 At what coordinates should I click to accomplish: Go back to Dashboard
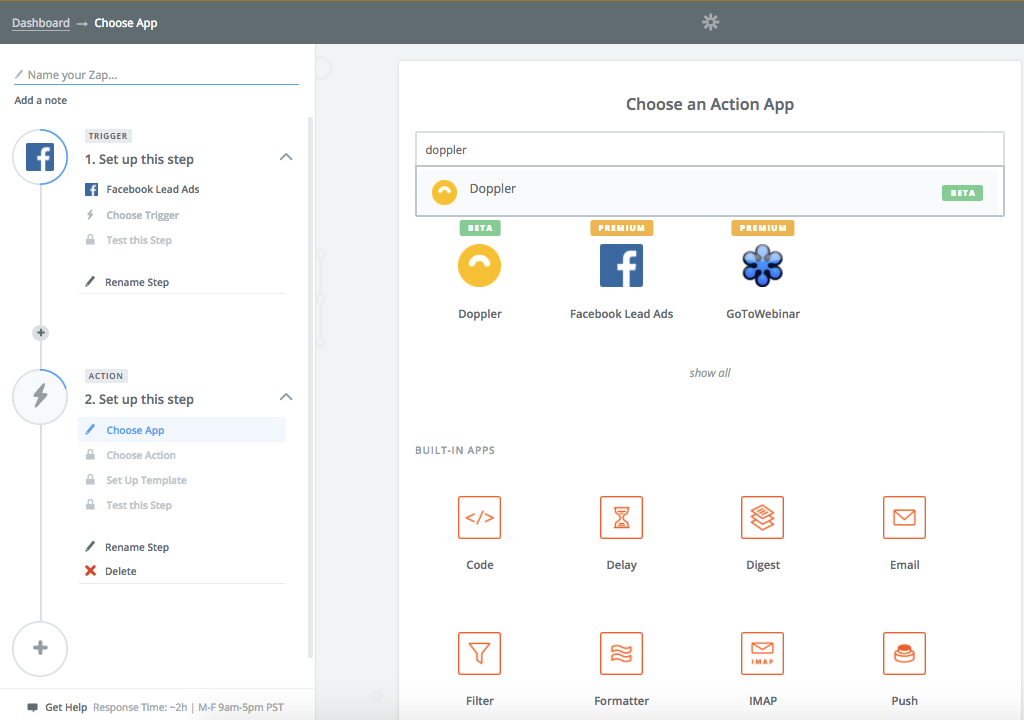coord(40,23)
